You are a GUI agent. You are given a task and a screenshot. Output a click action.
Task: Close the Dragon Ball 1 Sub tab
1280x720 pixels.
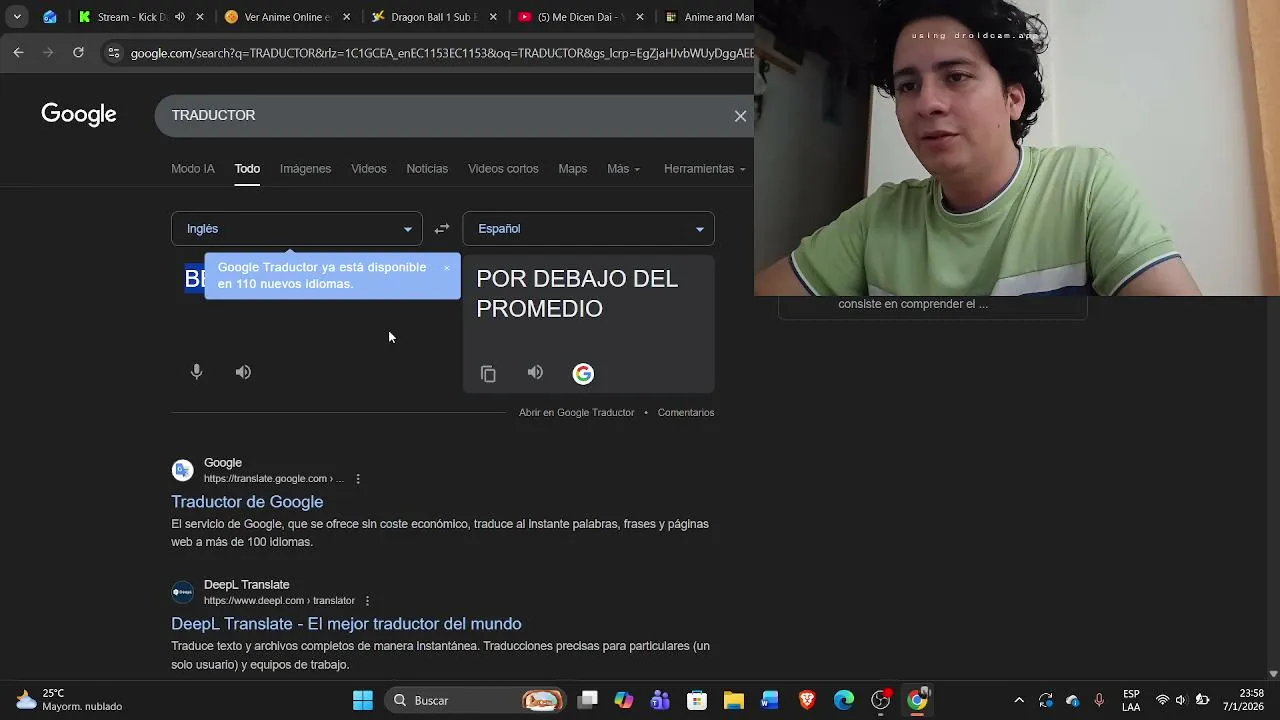[493, 17]
